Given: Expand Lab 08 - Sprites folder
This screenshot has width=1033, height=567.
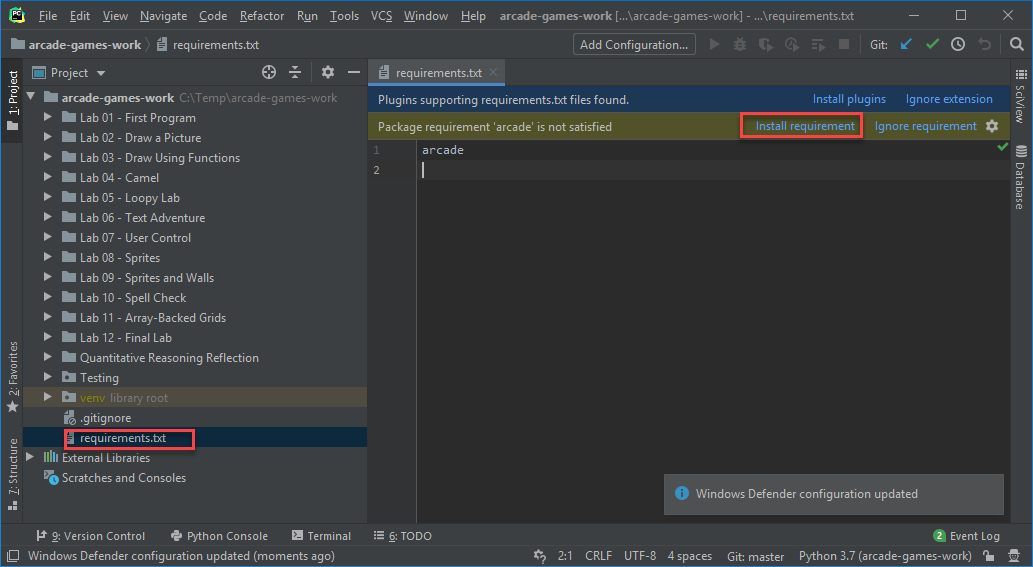Looking at the screenshot, I should pyautogui.click(x=47, y=257).
